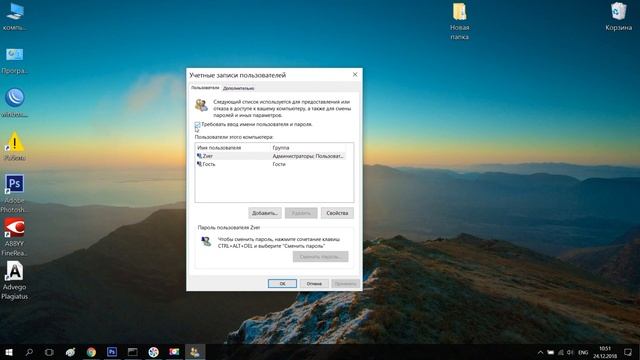Screen dimensions: 640x360
Task: Switch to the Дополнительно tab
Action: click(x=239, y=88)
